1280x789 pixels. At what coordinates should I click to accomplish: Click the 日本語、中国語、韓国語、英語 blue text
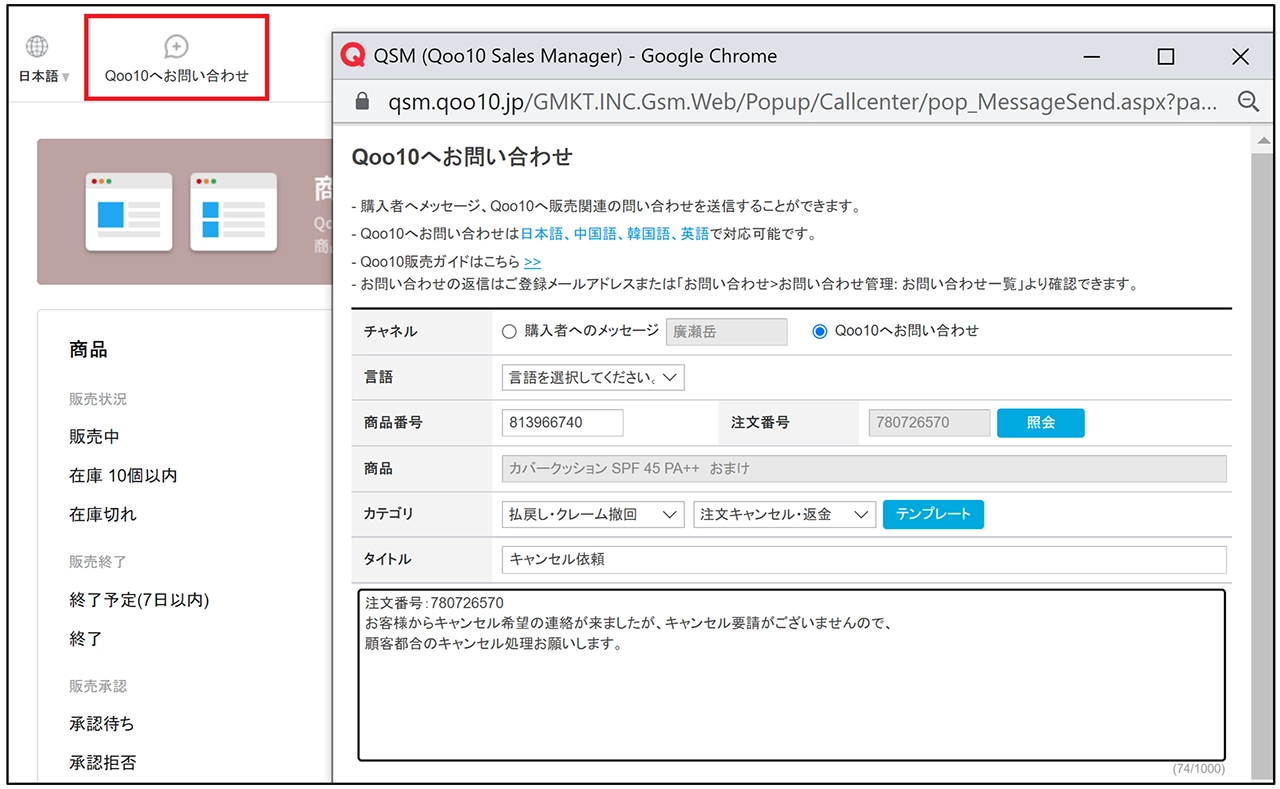tap(615, 234)
